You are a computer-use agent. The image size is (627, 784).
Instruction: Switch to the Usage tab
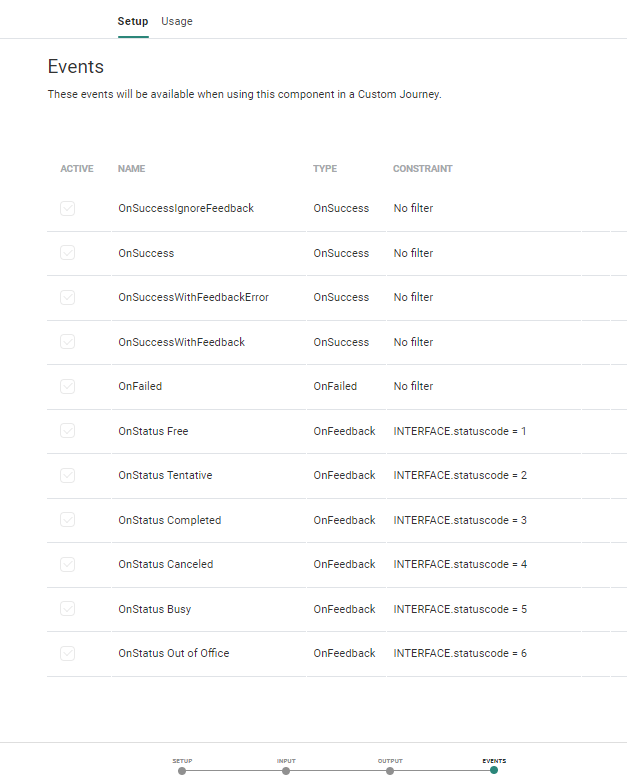[x=177, y=21]
